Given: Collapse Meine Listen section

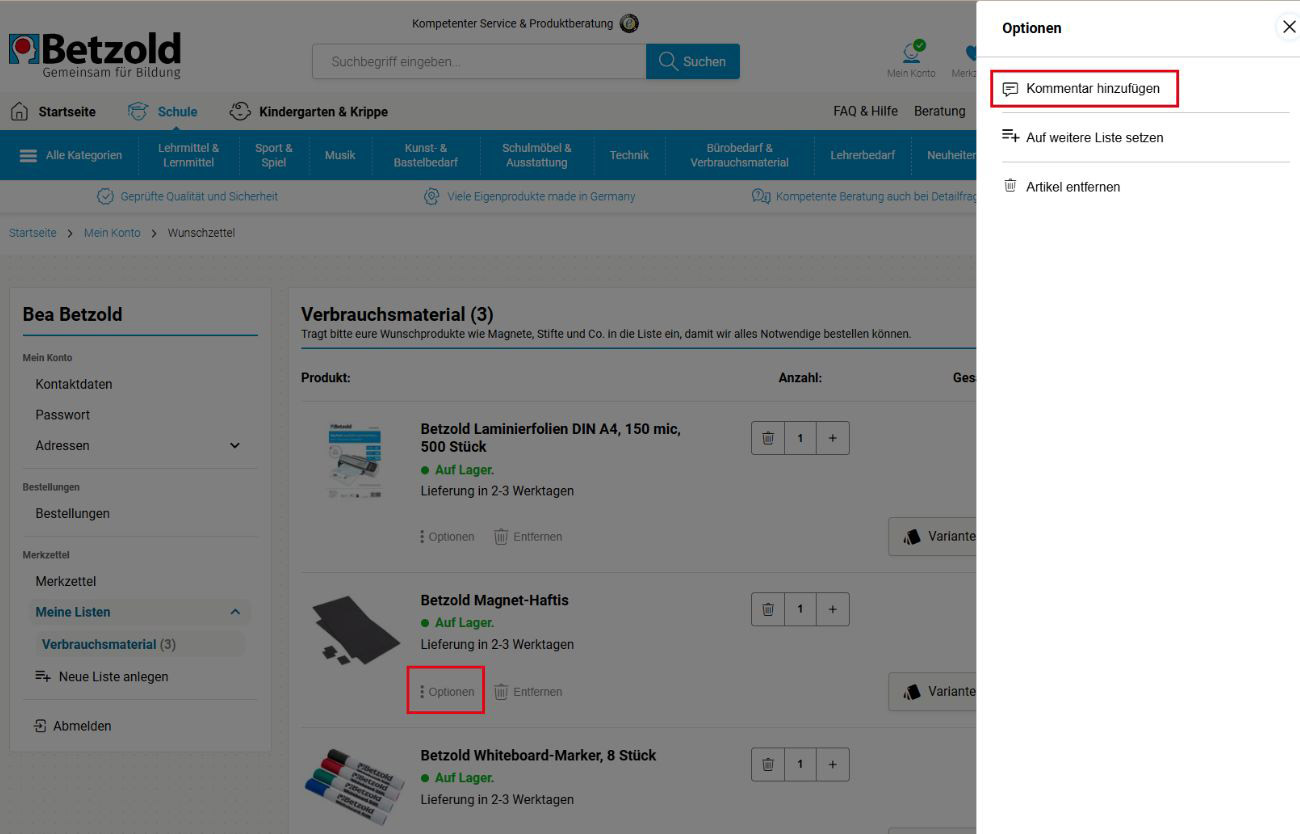Looking at the screenshot, I should pyautogui.click(x=235, y=612).
